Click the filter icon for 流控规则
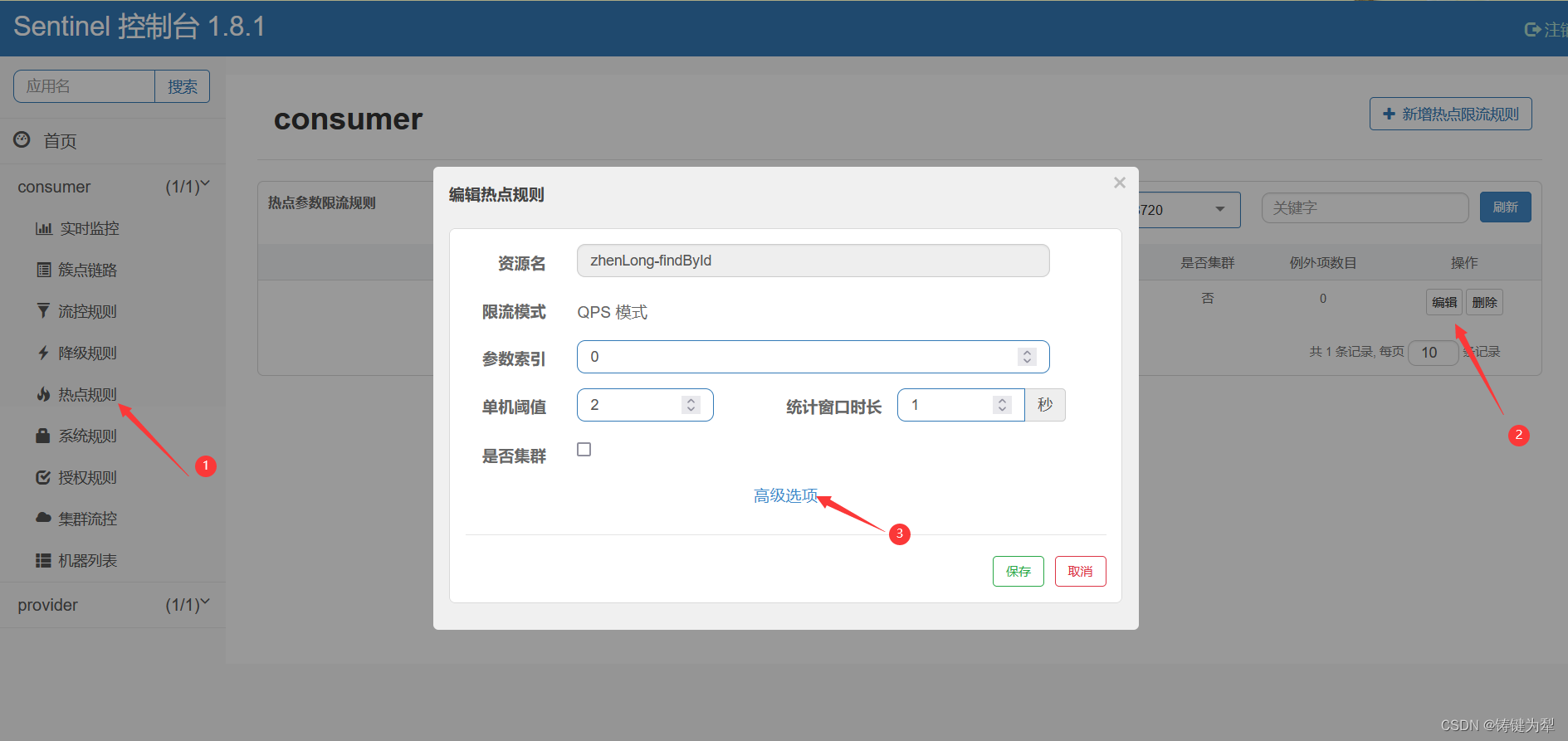This screenshot has height=741, width=1568. coord(43,311)
